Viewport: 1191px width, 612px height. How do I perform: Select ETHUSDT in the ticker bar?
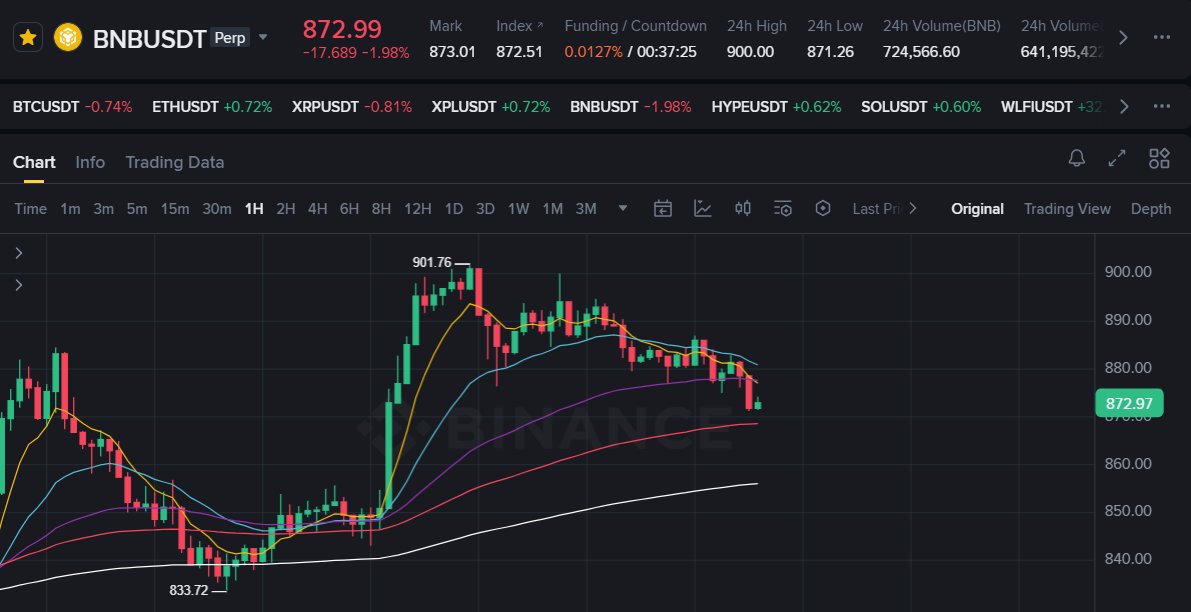pyautogui.click(x=212, y=107)
